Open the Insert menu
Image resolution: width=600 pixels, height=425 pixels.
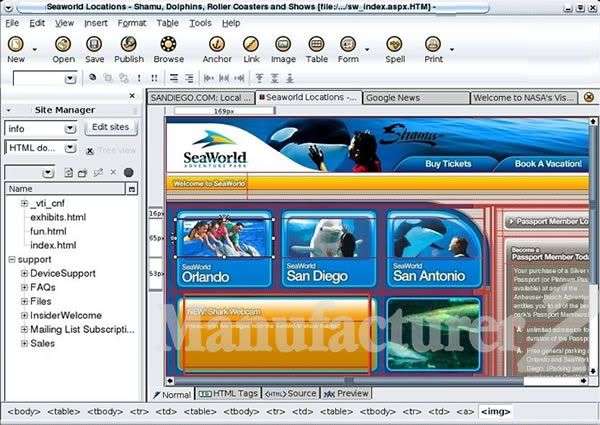point(96,23)
